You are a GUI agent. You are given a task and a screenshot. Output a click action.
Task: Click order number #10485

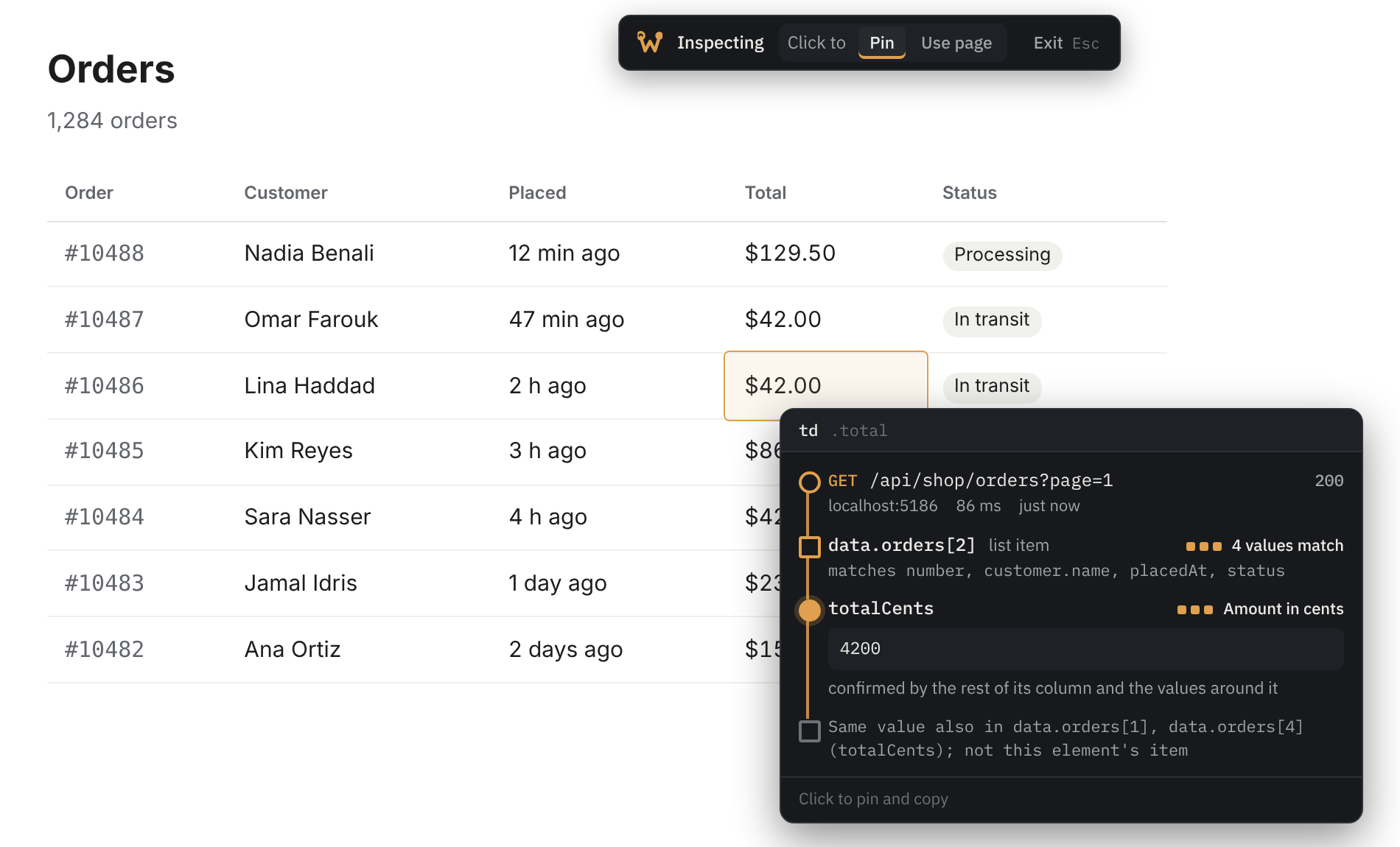click(105, 451)
